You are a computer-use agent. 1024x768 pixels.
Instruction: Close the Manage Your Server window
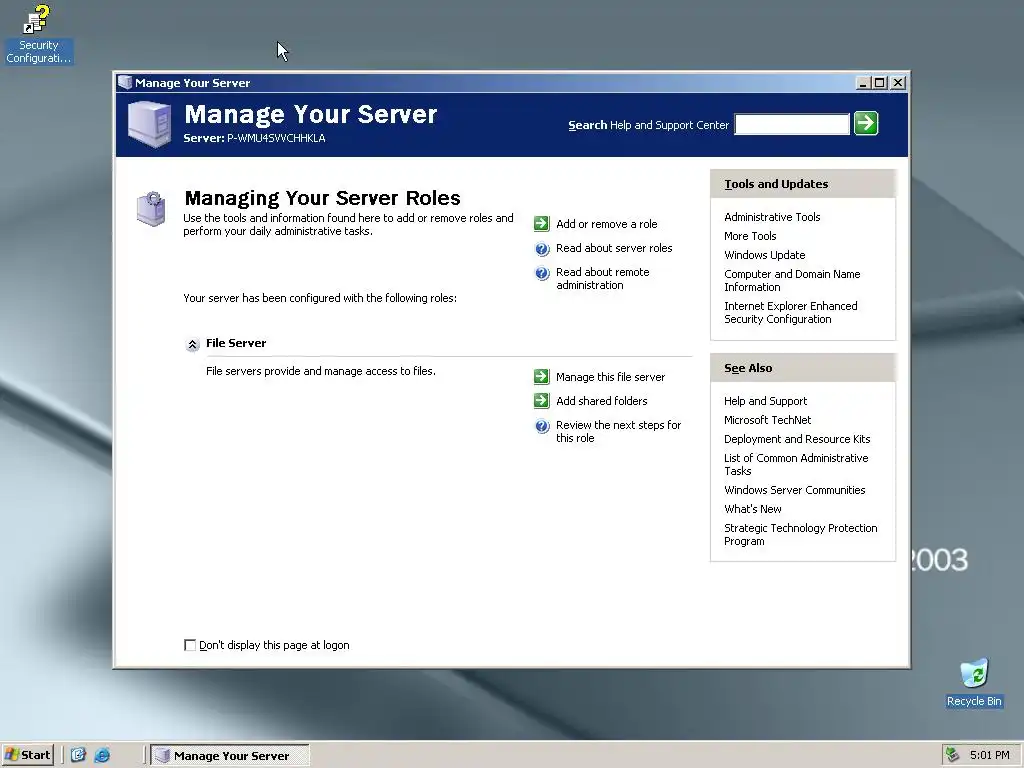pyautogui.click(x=898, y=83)
